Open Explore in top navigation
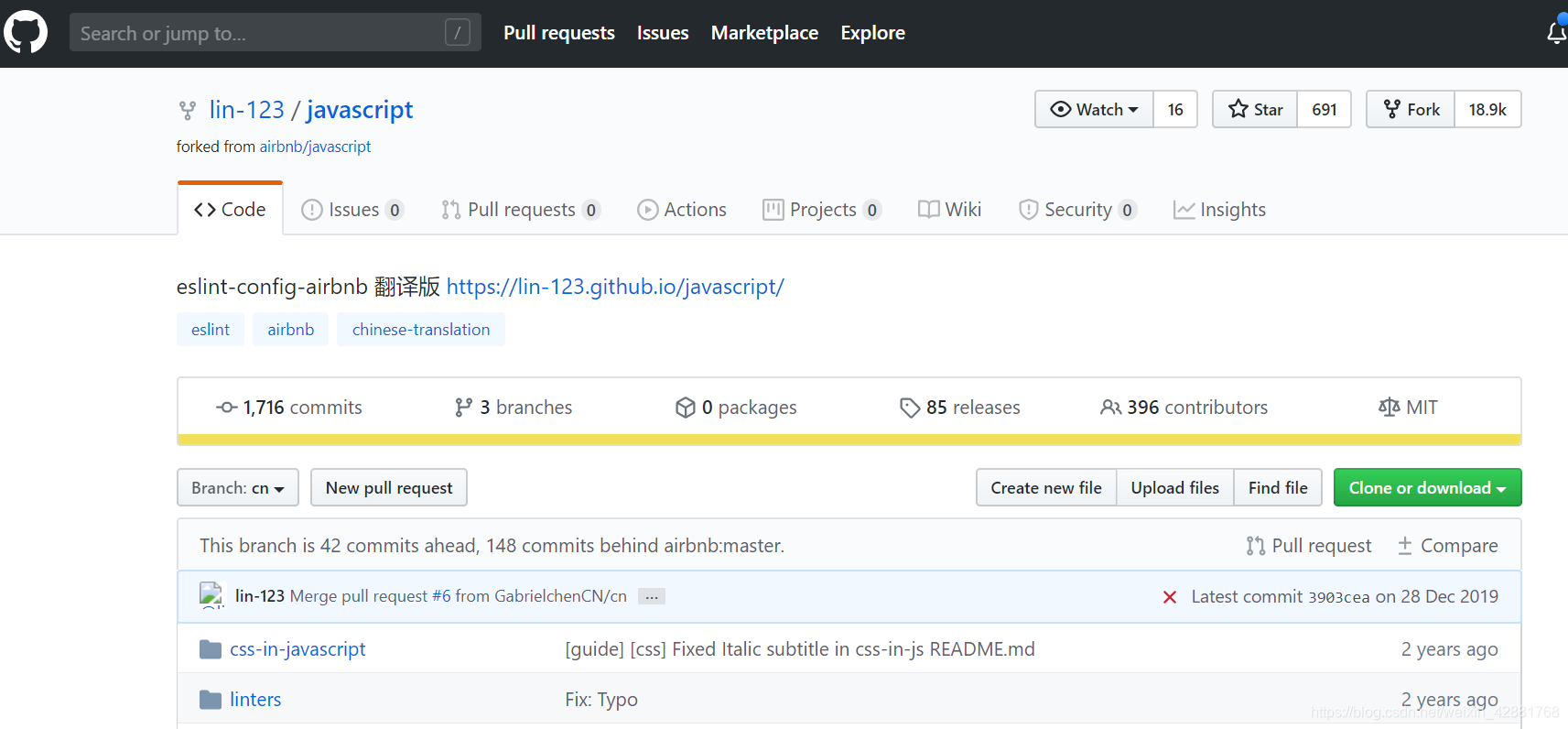This screenshot has height=729, width=1568. coord(873,33)
